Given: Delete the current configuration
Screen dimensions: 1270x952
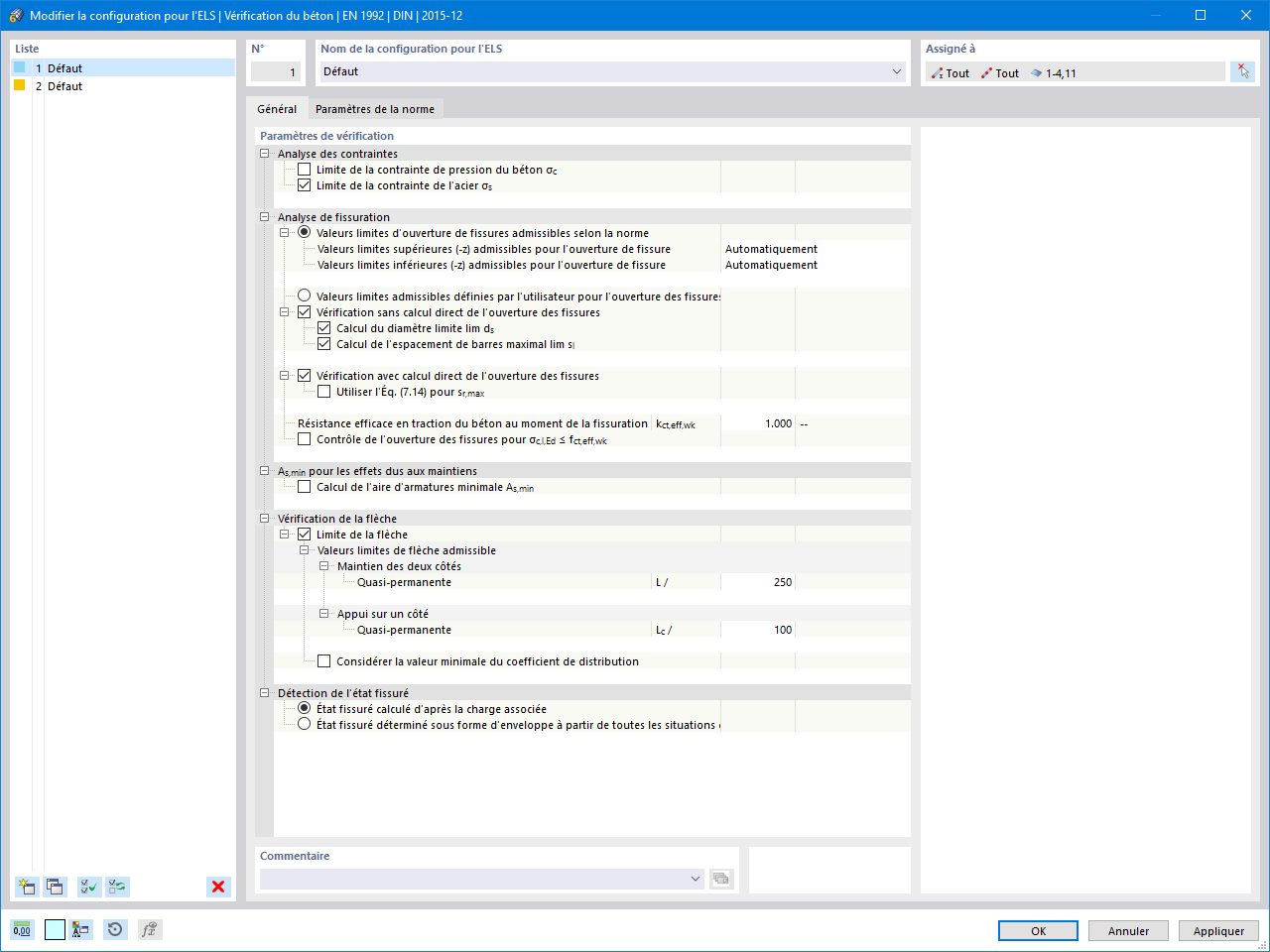Looking at the screenshot, I should 218,887.
